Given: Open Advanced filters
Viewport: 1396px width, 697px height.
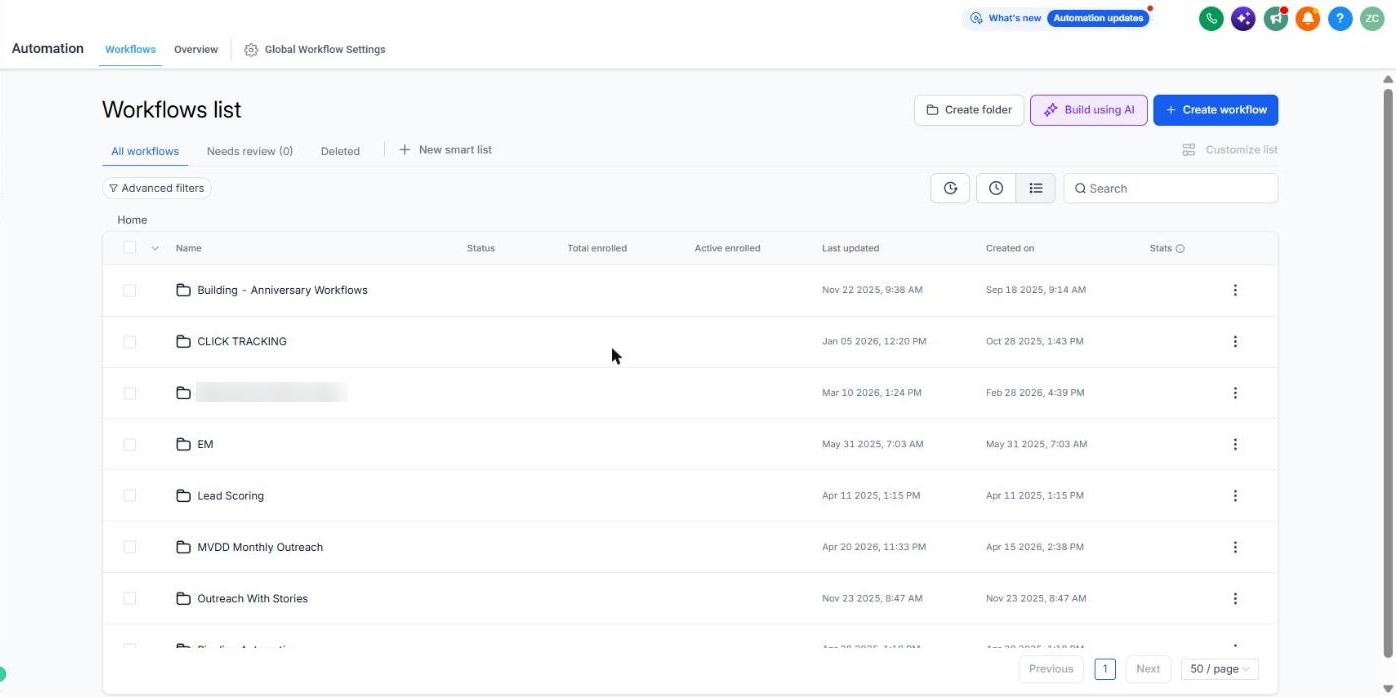Looking at the screenshot, I should (157, 188).
